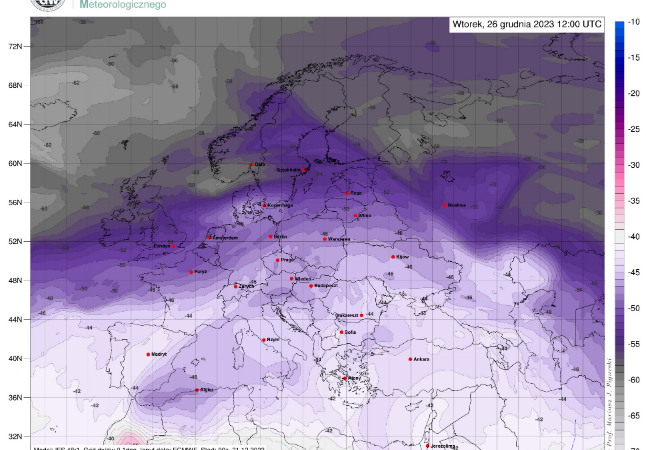Viewport: 646px width, 450px height.
Task: Click the Paryż city marker
Action: click(191, 272)
